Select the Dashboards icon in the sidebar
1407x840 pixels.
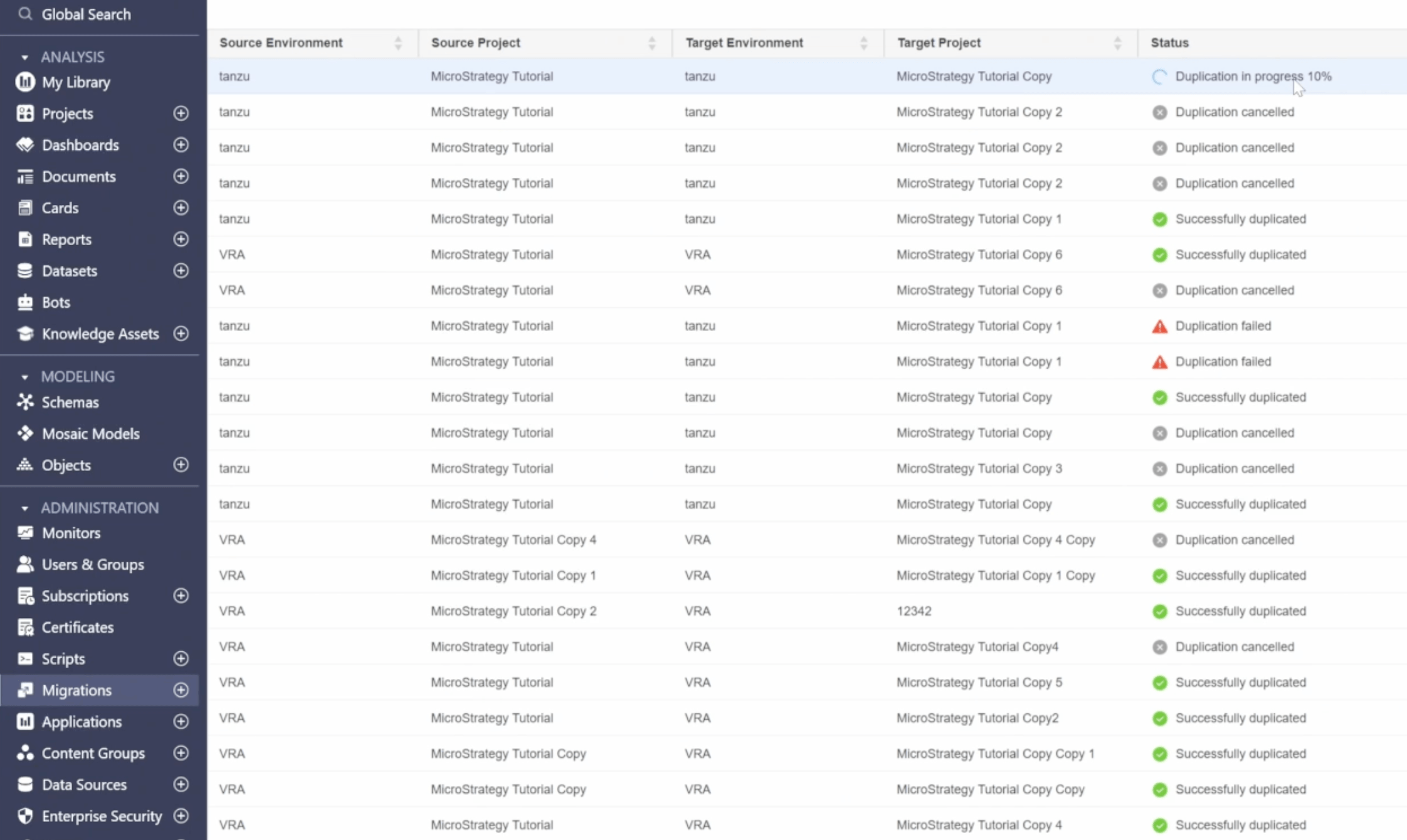pos(25,145)
